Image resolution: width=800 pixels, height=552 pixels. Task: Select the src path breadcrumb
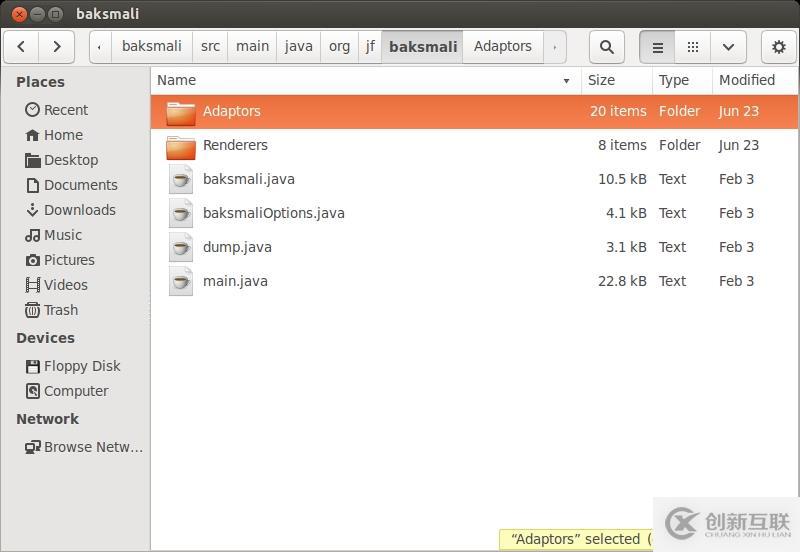210,47
